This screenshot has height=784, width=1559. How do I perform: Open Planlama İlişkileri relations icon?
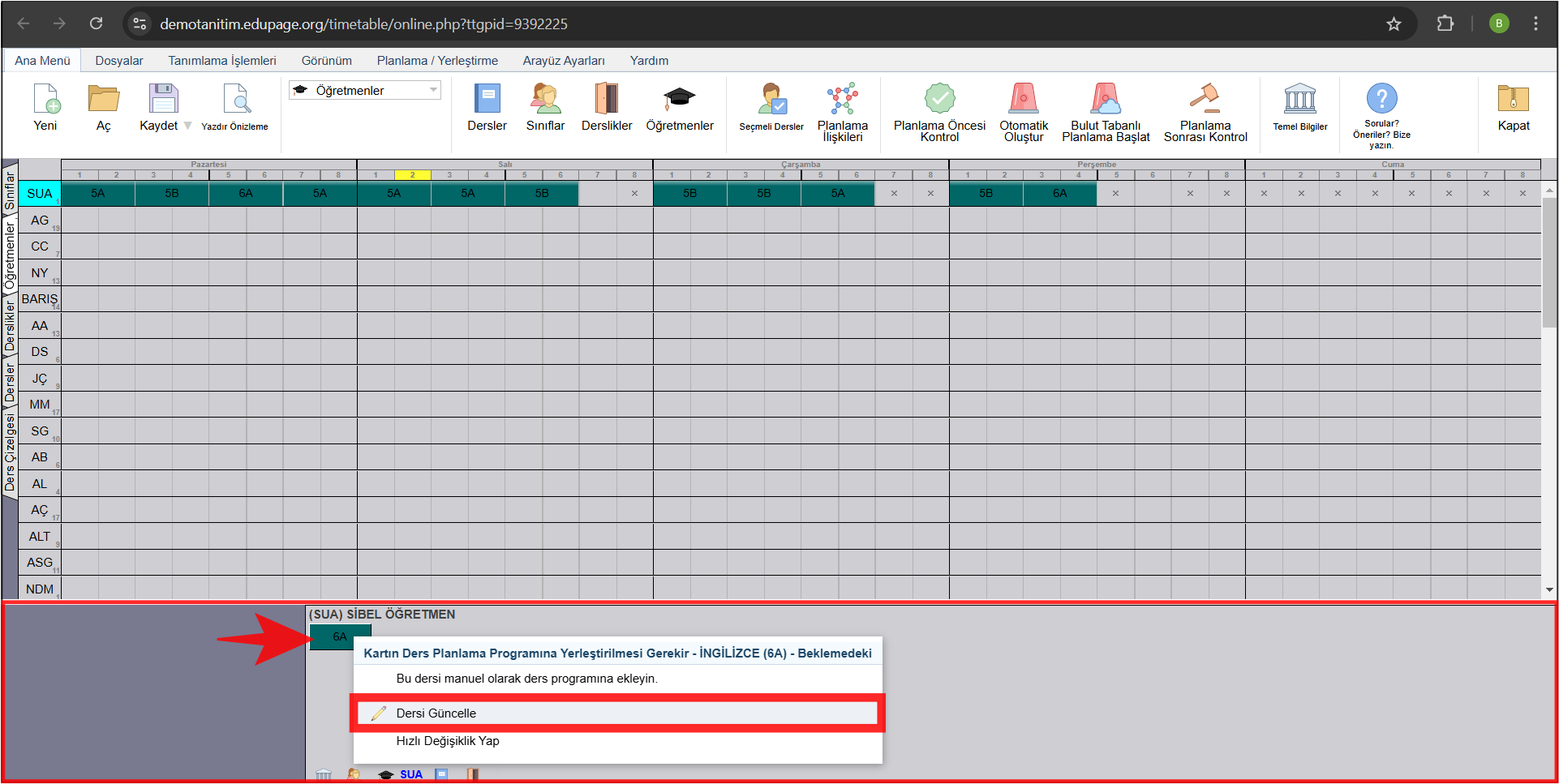point(842,99)
